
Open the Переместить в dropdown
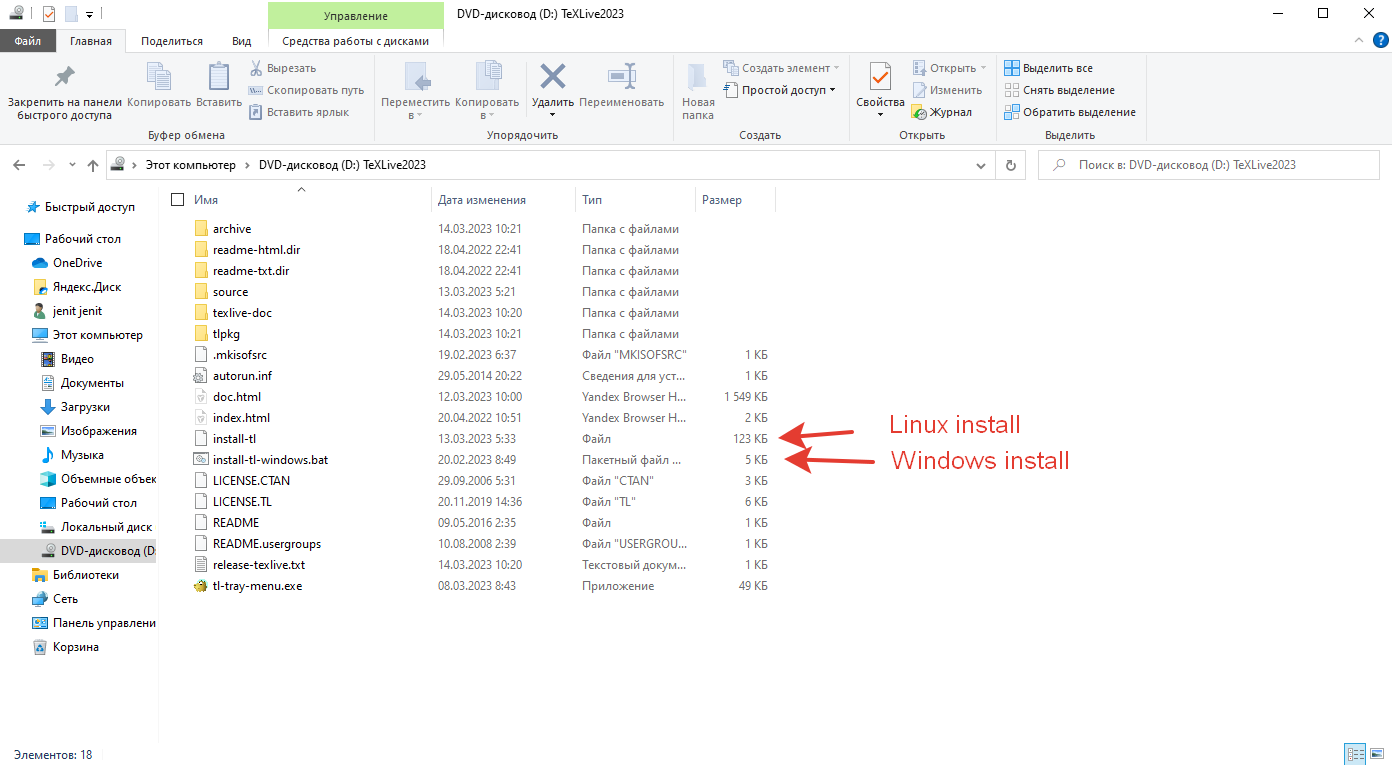point(415,108)
